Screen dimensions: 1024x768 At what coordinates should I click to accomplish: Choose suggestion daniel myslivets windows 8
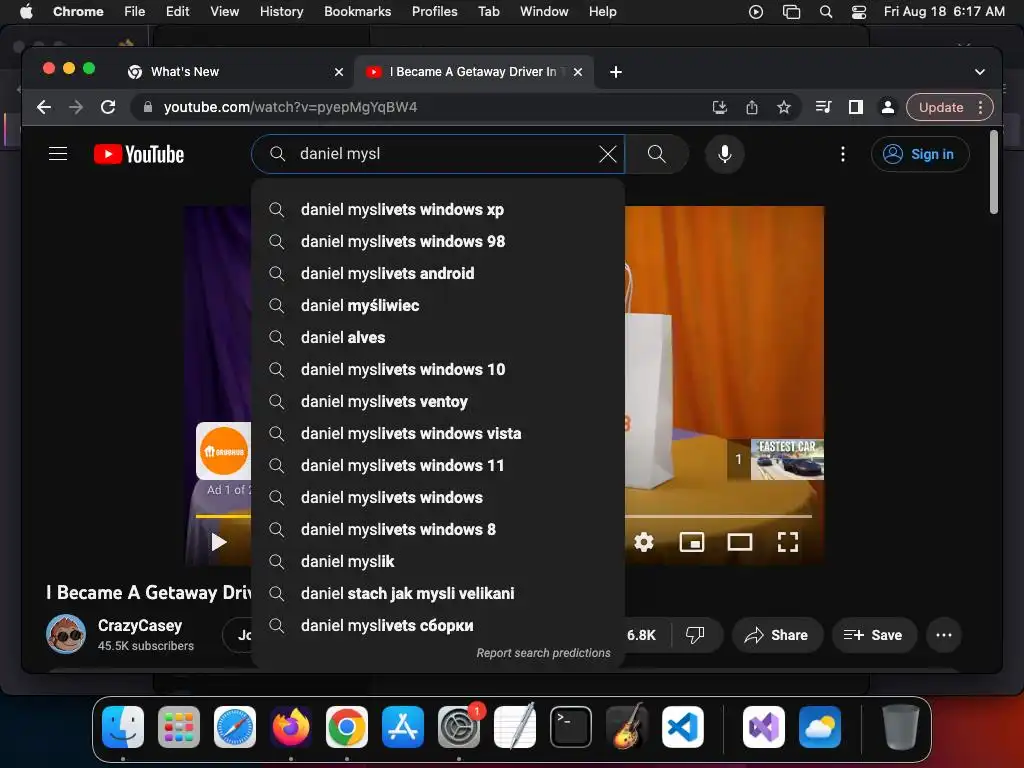coord(438,530)
